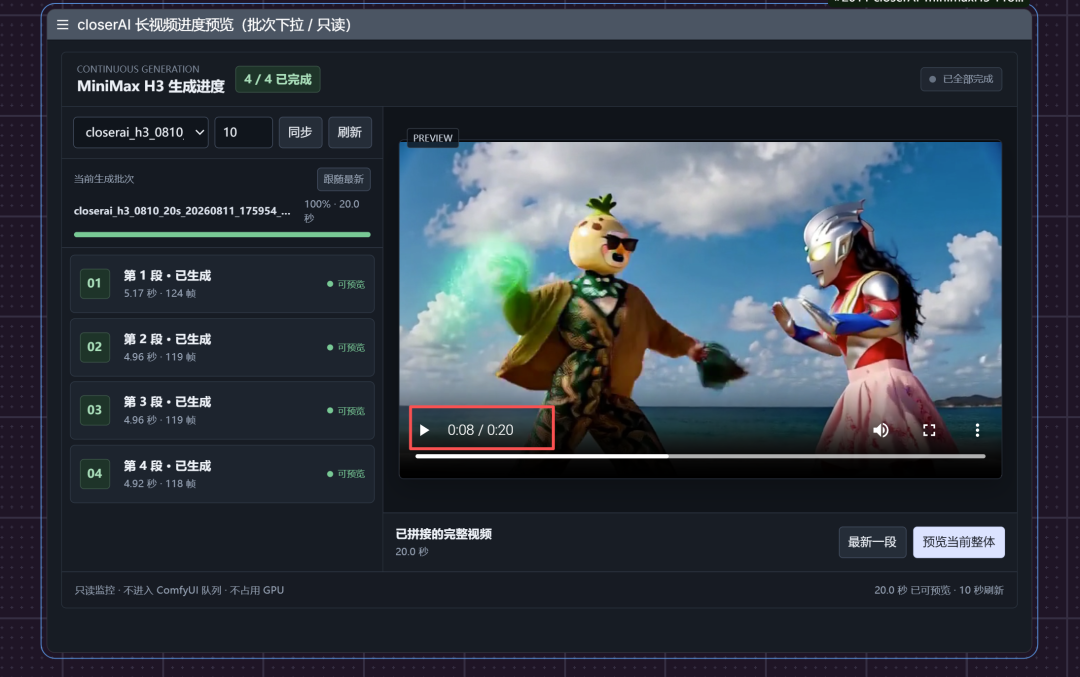
Task: Select segment 01 第 1 段 row
Action: [x=222, y=284]
